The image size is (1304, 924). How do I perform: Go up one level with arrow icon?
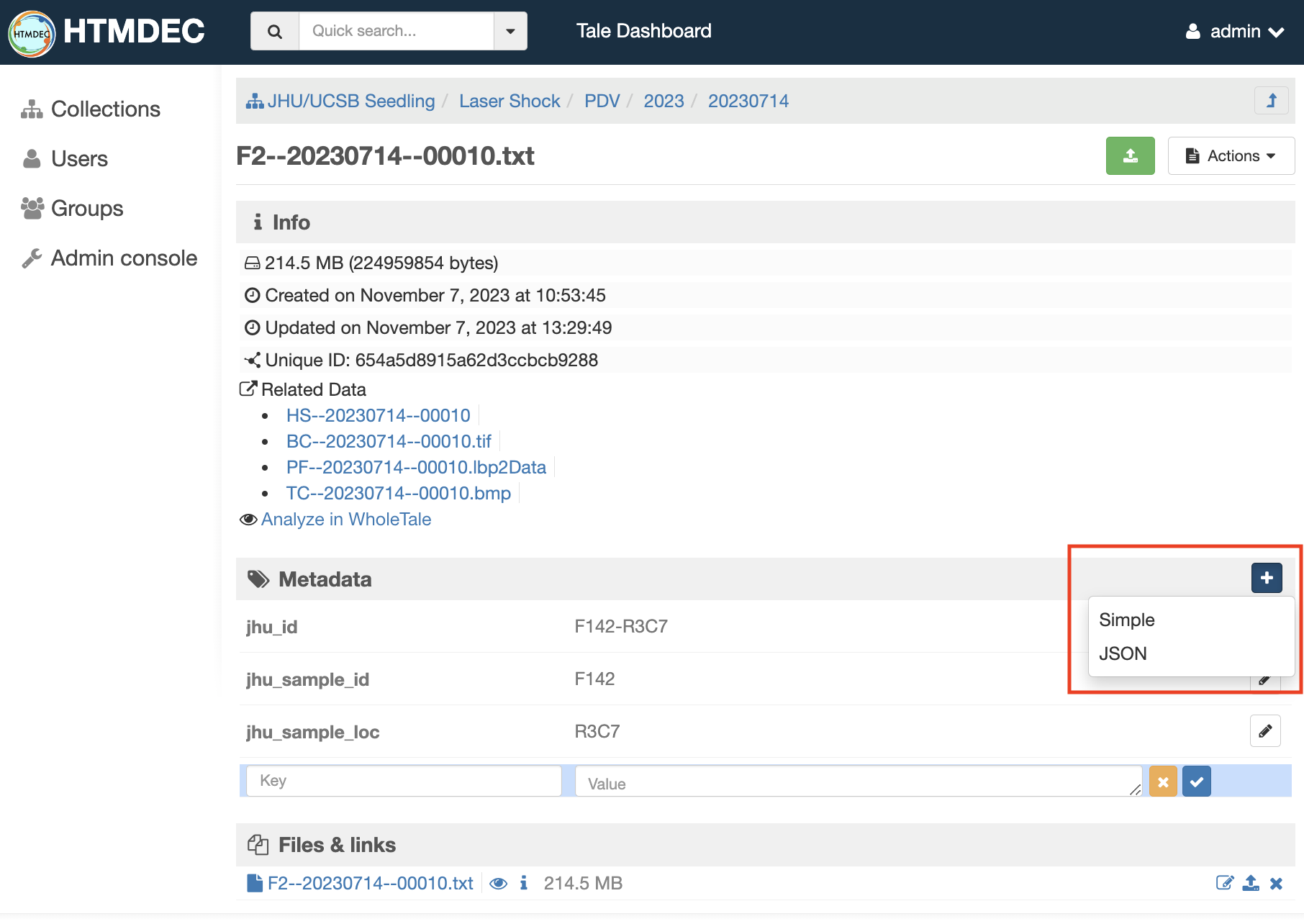(x=1271, y=101)
